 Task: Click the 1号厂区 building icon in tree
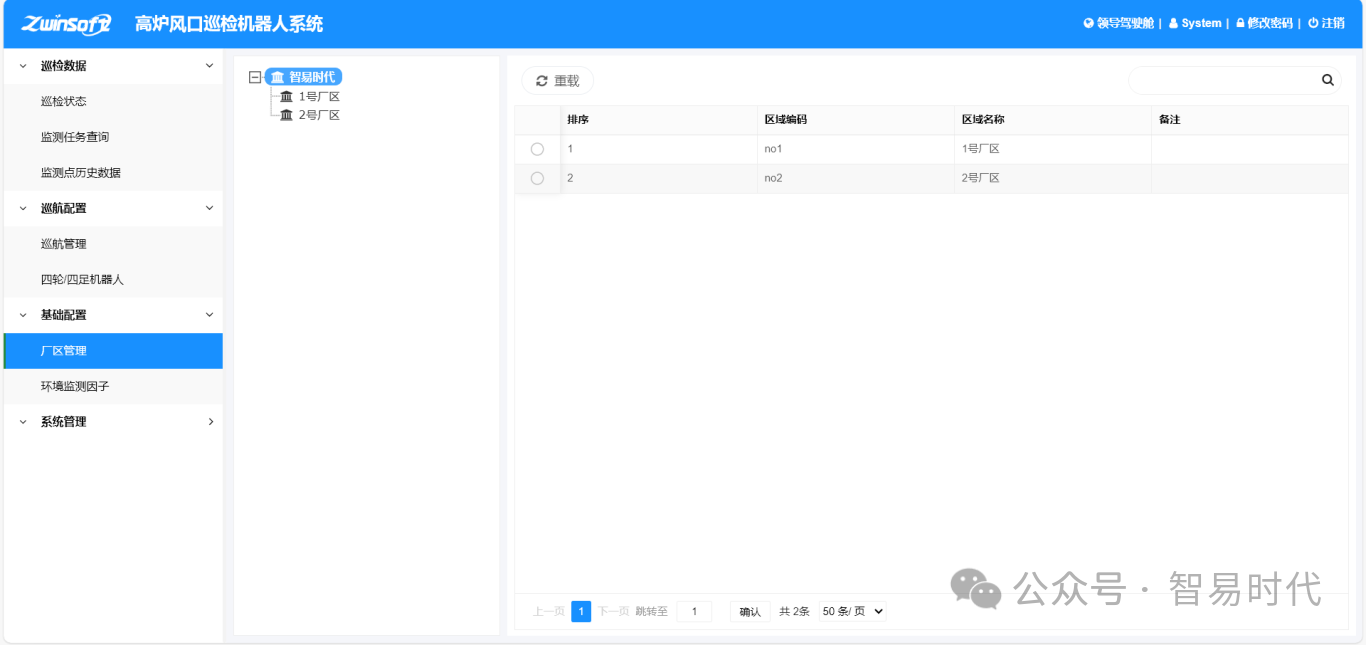point(287,97)
